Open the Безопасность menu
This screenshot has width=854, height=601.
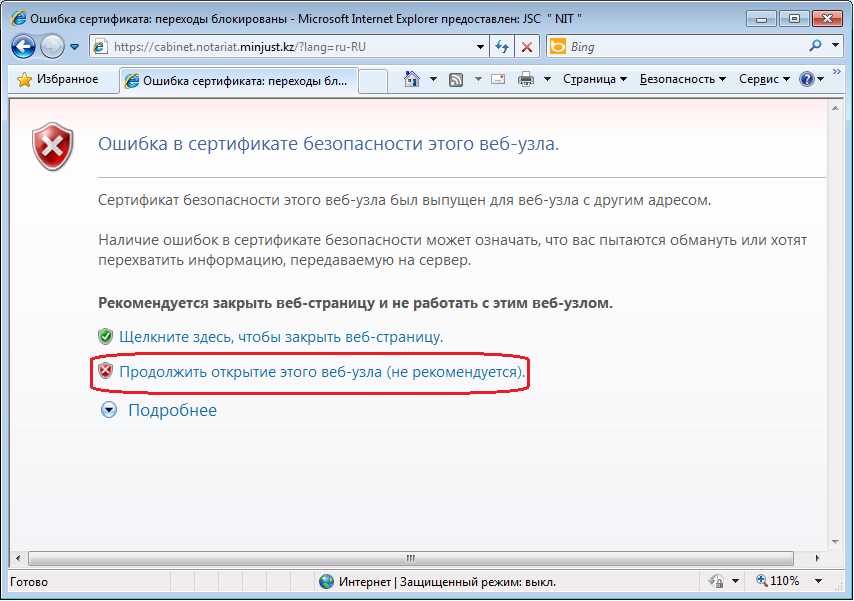[682, 80]
